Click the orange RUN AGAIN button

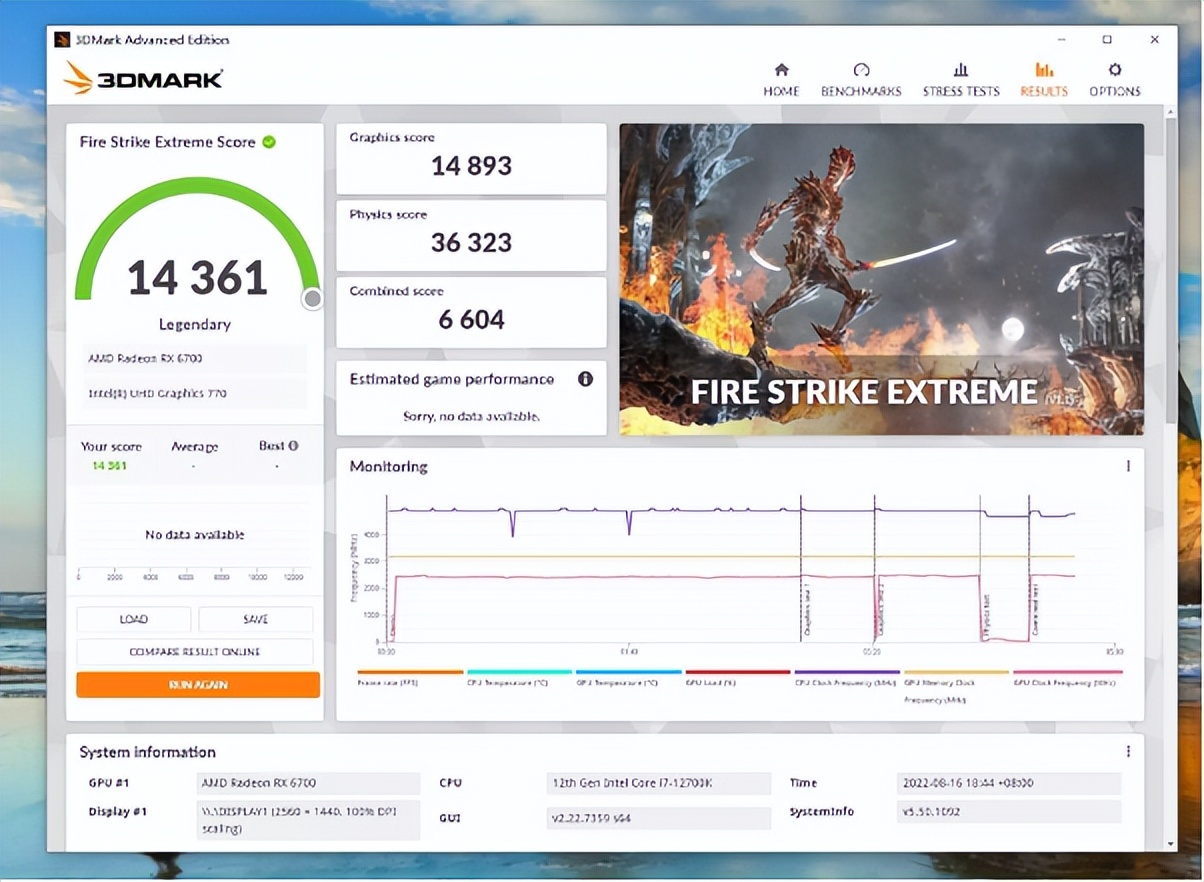pos(198,685)
